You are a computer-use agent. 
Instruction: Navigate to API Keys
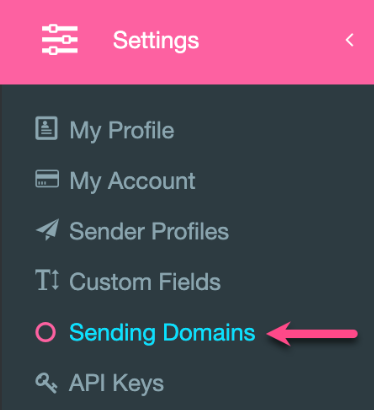tap(116, 383)
